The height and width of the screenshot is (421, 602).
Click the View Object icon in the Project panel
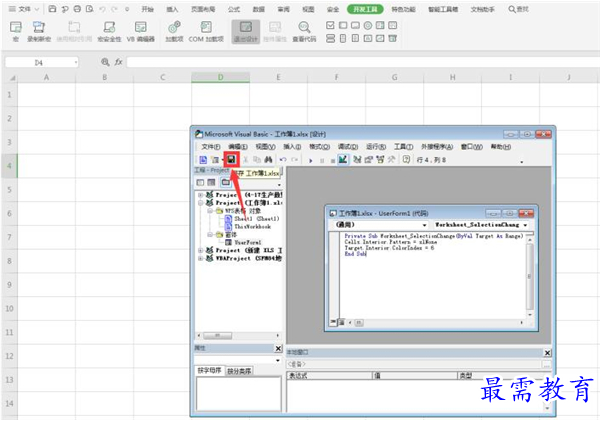coord(212,182)
